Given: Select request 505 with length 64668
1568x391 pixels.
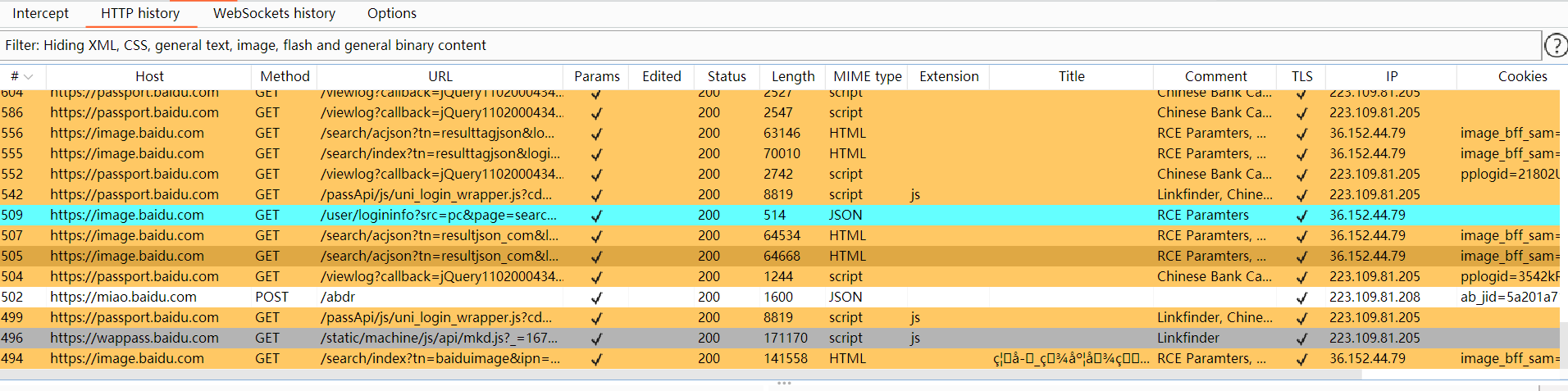Looking at the screenshot, I should [782, 256].
